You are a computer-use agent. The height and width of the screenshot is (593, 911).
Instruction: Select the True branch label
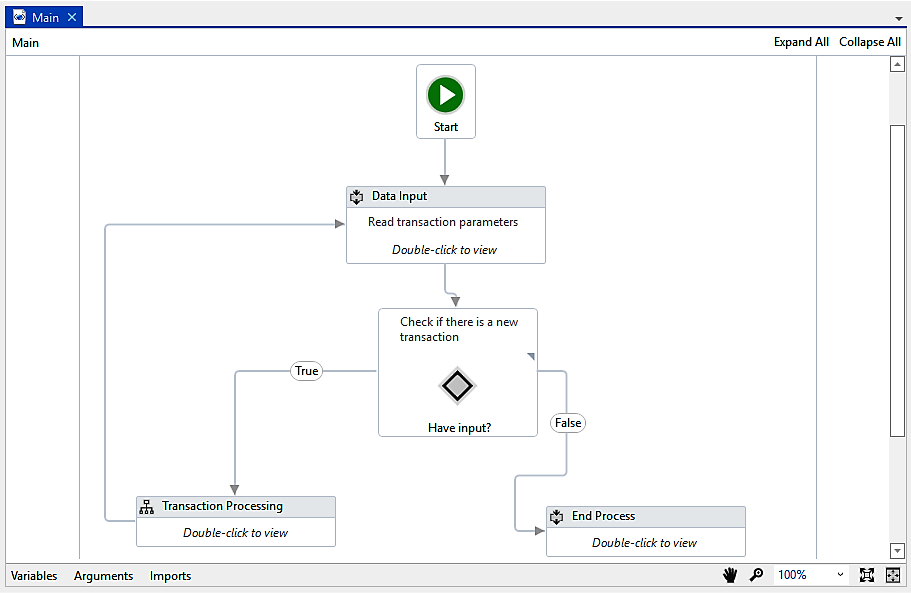306,371
